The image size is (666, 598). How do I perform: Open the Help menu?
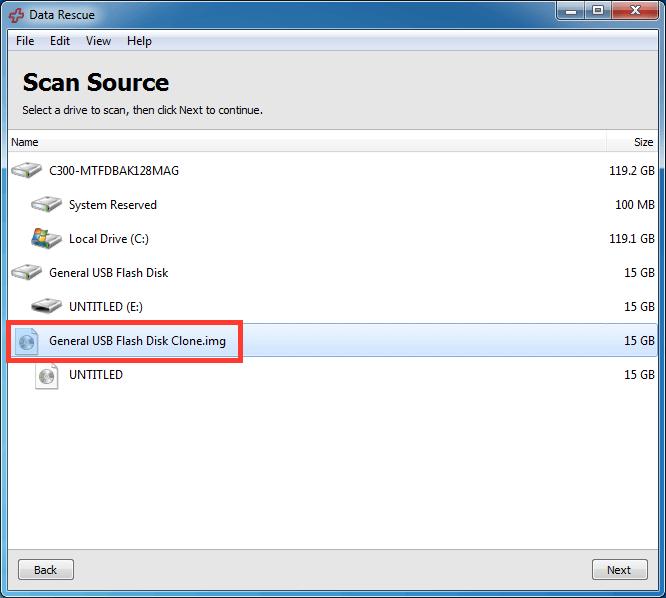tap(139, 41)
